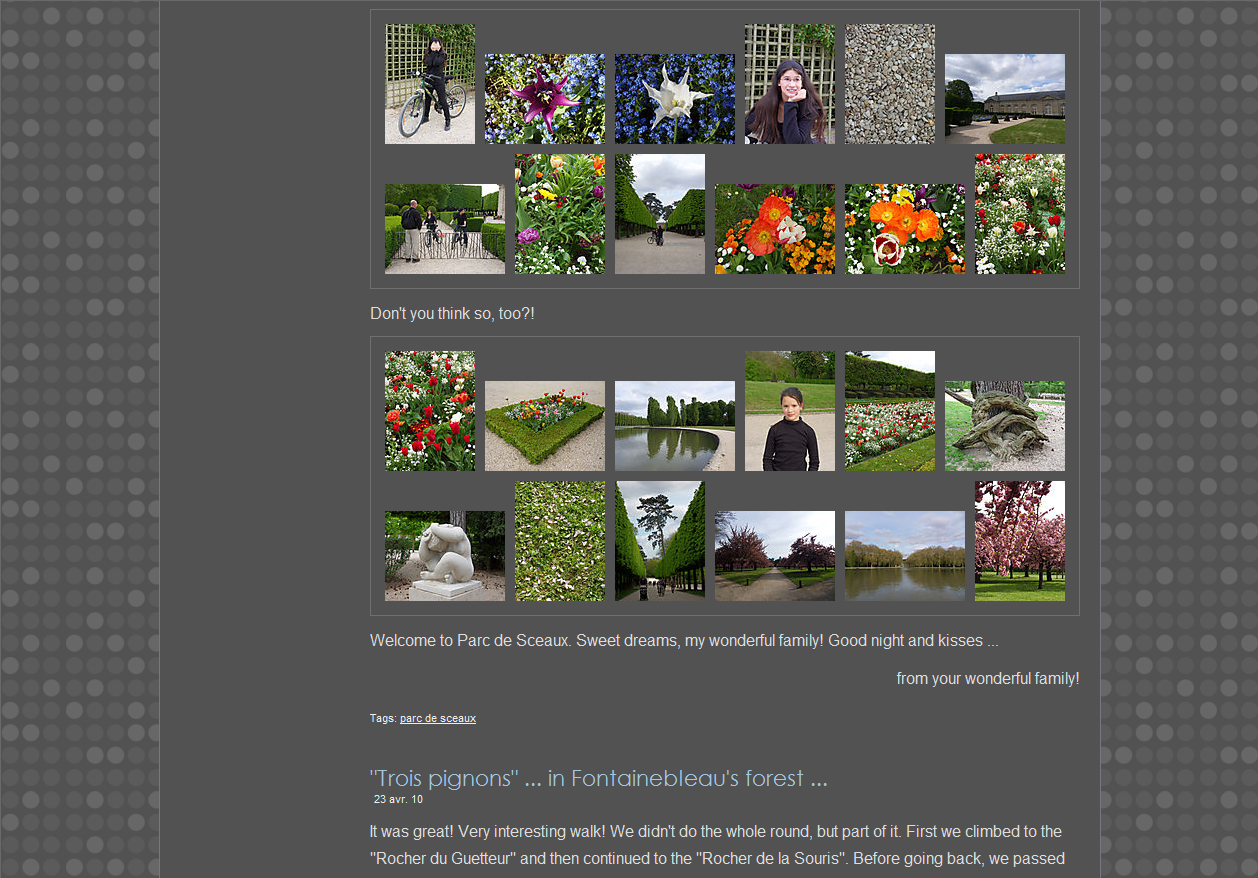View the white tulip photo
Viewport: 1258px width, 878px height.
point(675,99)
